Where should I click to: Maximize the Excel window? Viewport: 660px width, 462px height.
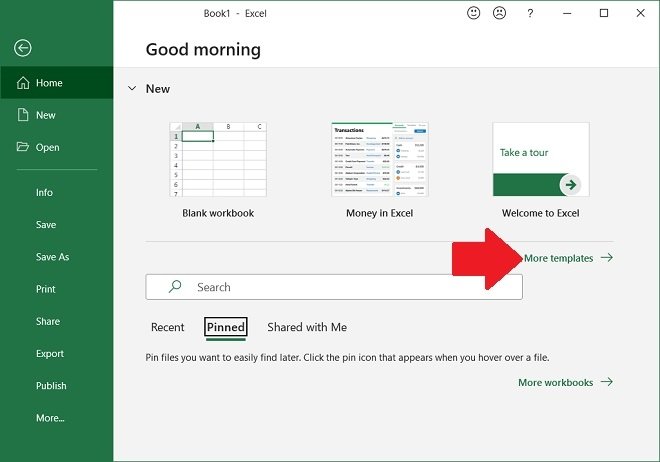point(604,13)
